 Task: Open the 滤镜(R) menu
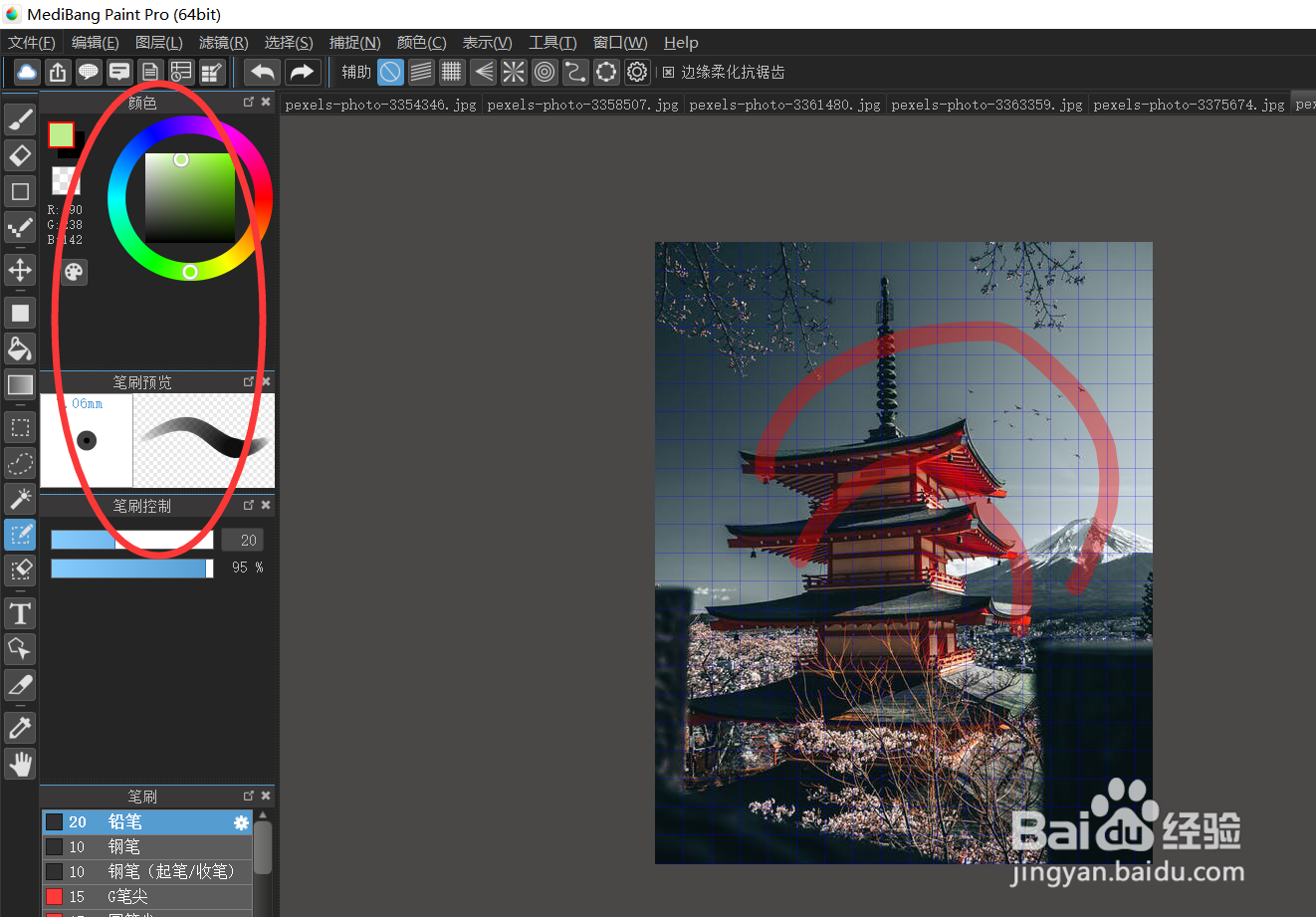click(224, 43)
